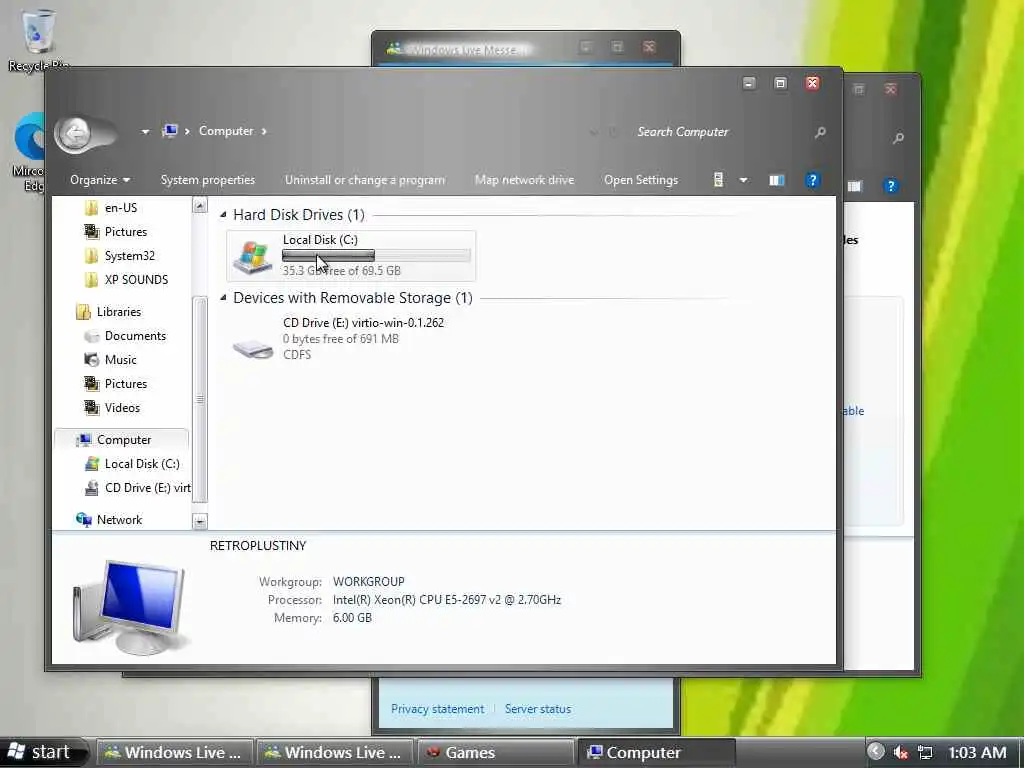Open Privacy statement link in Messenger window
This screenshot has height=768, width=1024.
point(438,709)
